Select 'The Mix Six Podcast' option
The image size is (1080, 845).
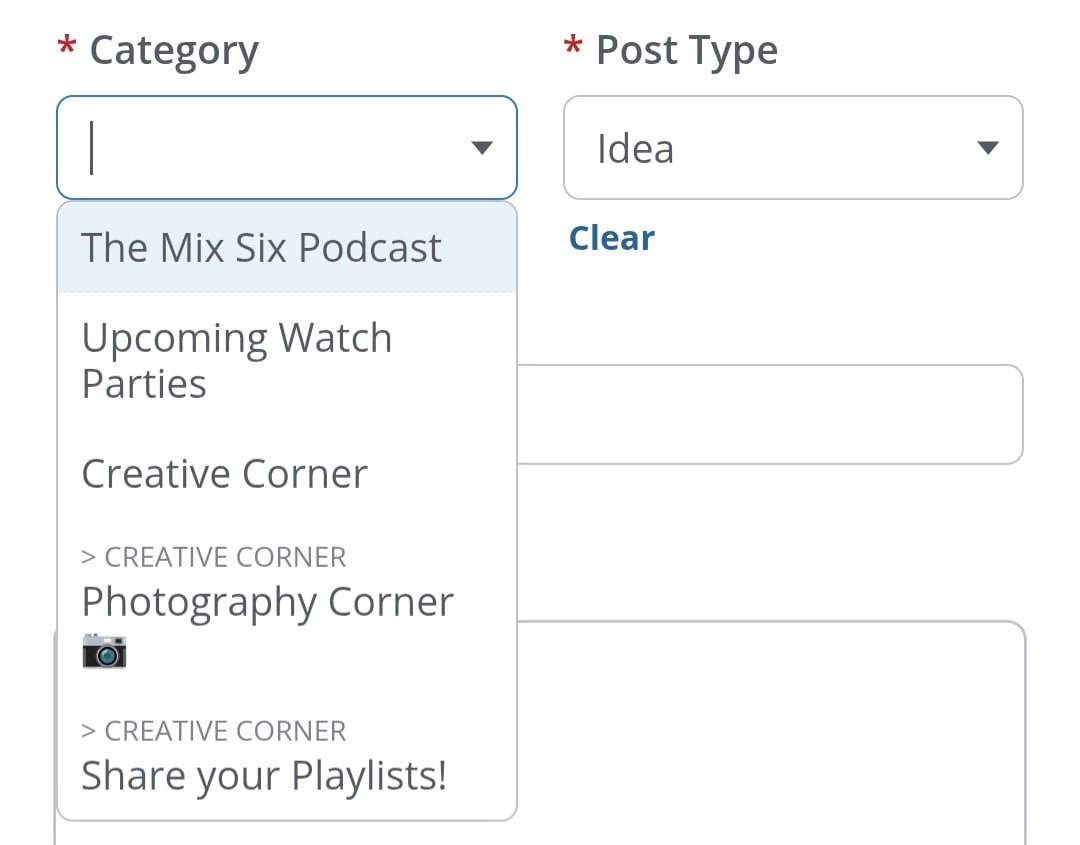pyautogui.click(x=261, y=248)
